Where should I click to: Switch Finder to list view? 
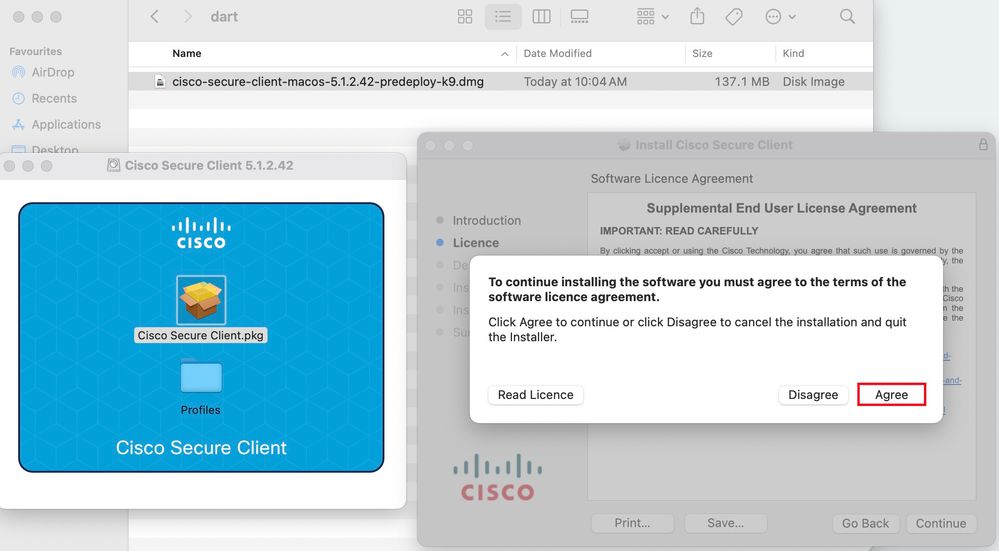[503, 17]
